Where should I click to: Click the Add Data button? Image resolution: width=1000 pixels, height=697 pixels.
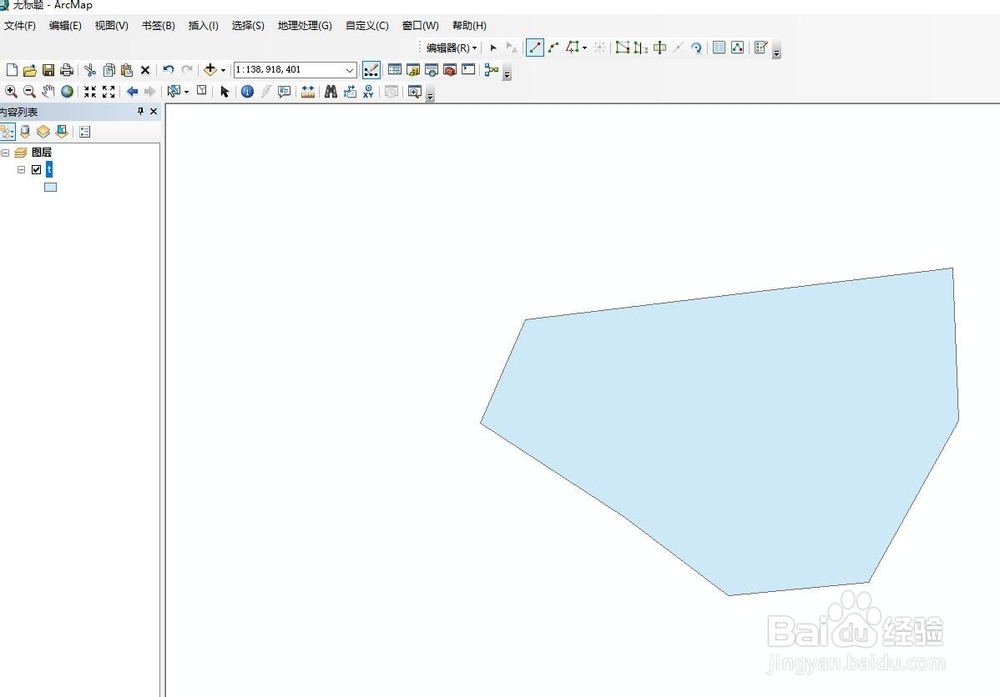211,70
